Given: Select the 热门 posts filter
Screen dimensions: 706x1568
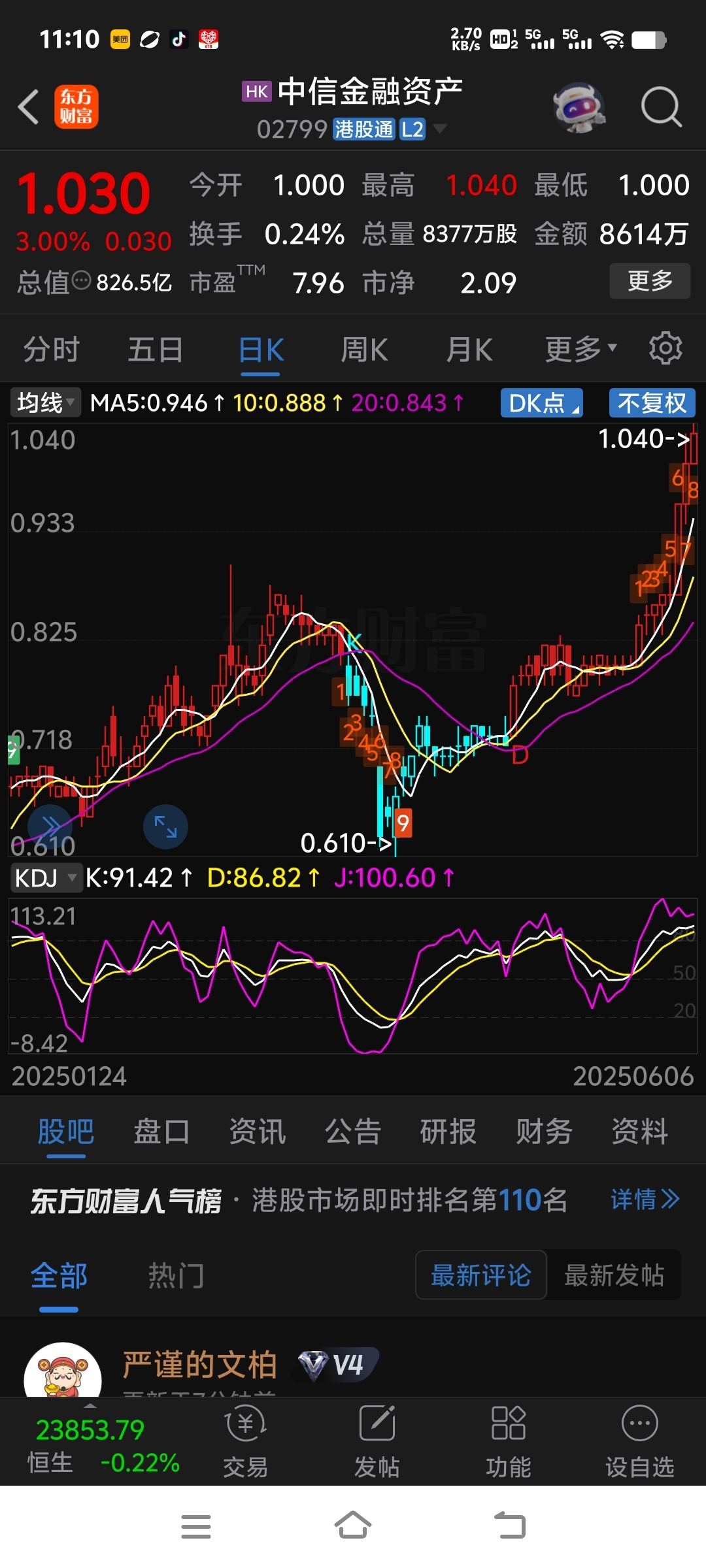Looking at the screenshot, I should (176, 1276).
